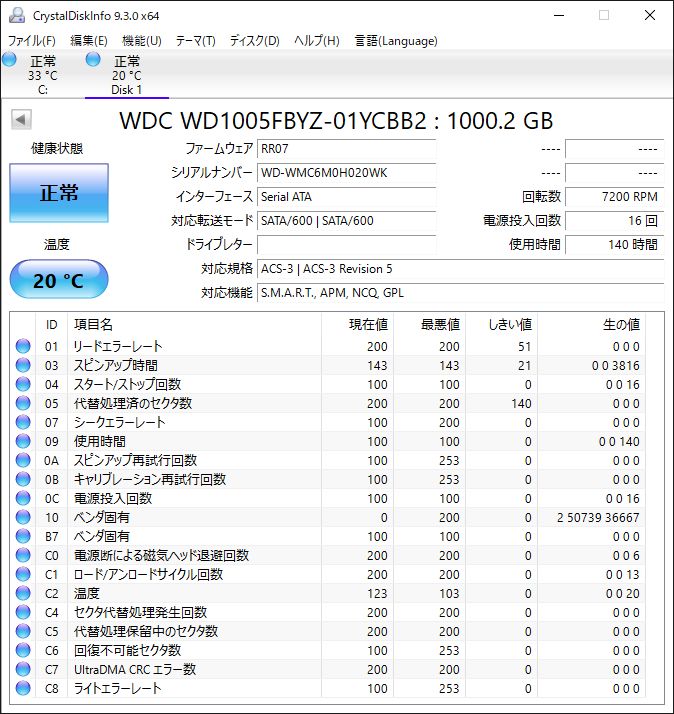Click the status orb for ID C5 代替処理保留中のセクタ数
The width and height of the screenshot is (674, 714).
pyautogui.click(x=23, y=632)
